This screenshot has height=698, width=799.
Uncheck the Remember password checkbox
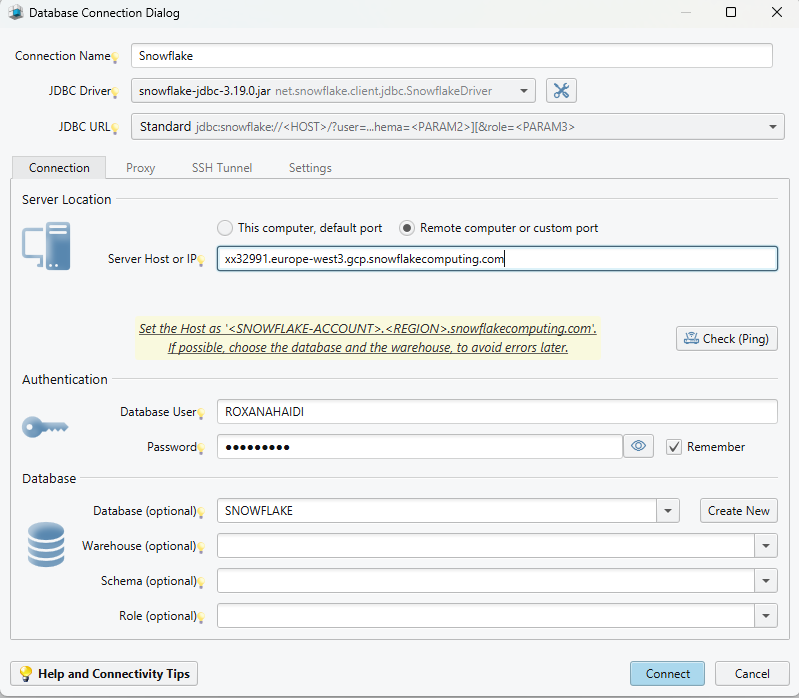point(674,447)
